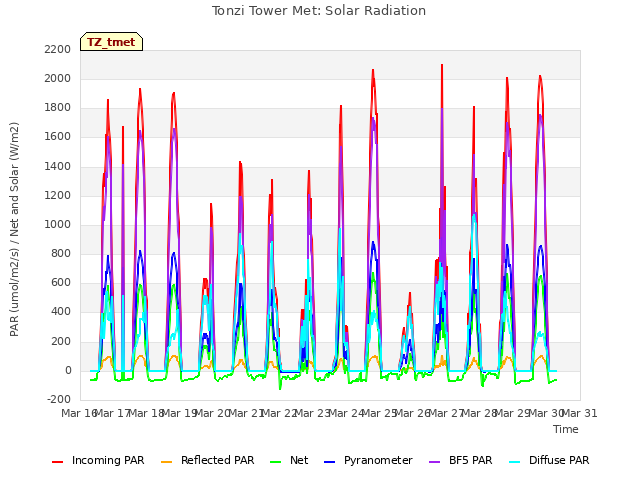The width and height of the screenshot is (640, 480).
Task: Click the Mar 24 x-axis date label
Action: (346, 413)
